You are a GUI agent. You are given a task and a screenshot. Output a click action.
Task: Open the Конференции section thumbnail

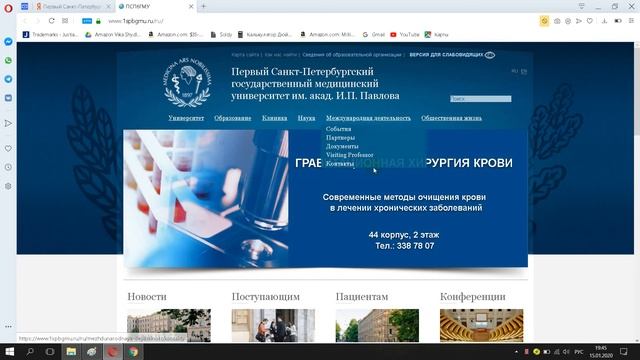point(482,325)
